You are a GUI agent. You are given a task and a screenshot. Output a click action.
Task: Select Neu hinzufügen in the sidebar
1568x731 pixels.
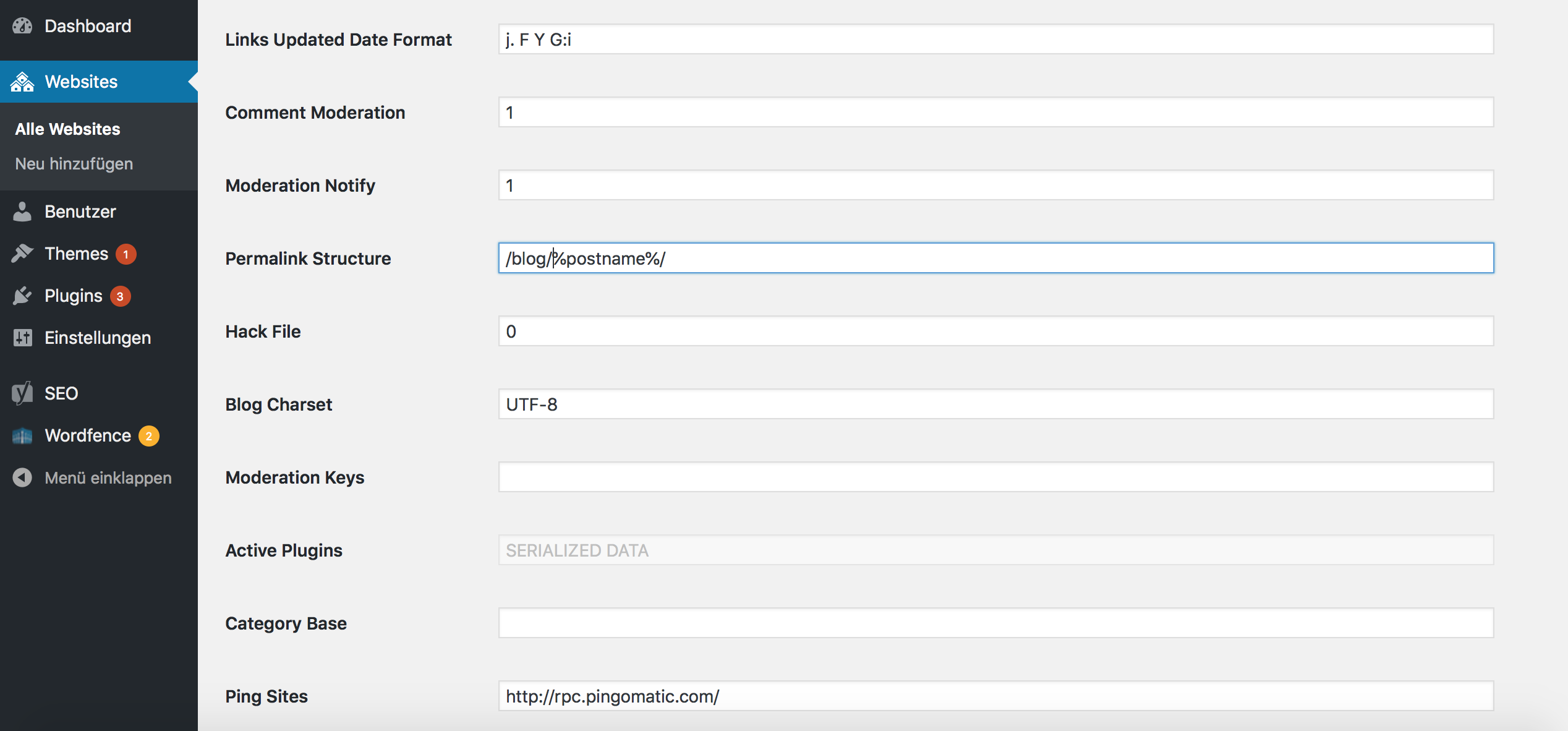point(74,164)
